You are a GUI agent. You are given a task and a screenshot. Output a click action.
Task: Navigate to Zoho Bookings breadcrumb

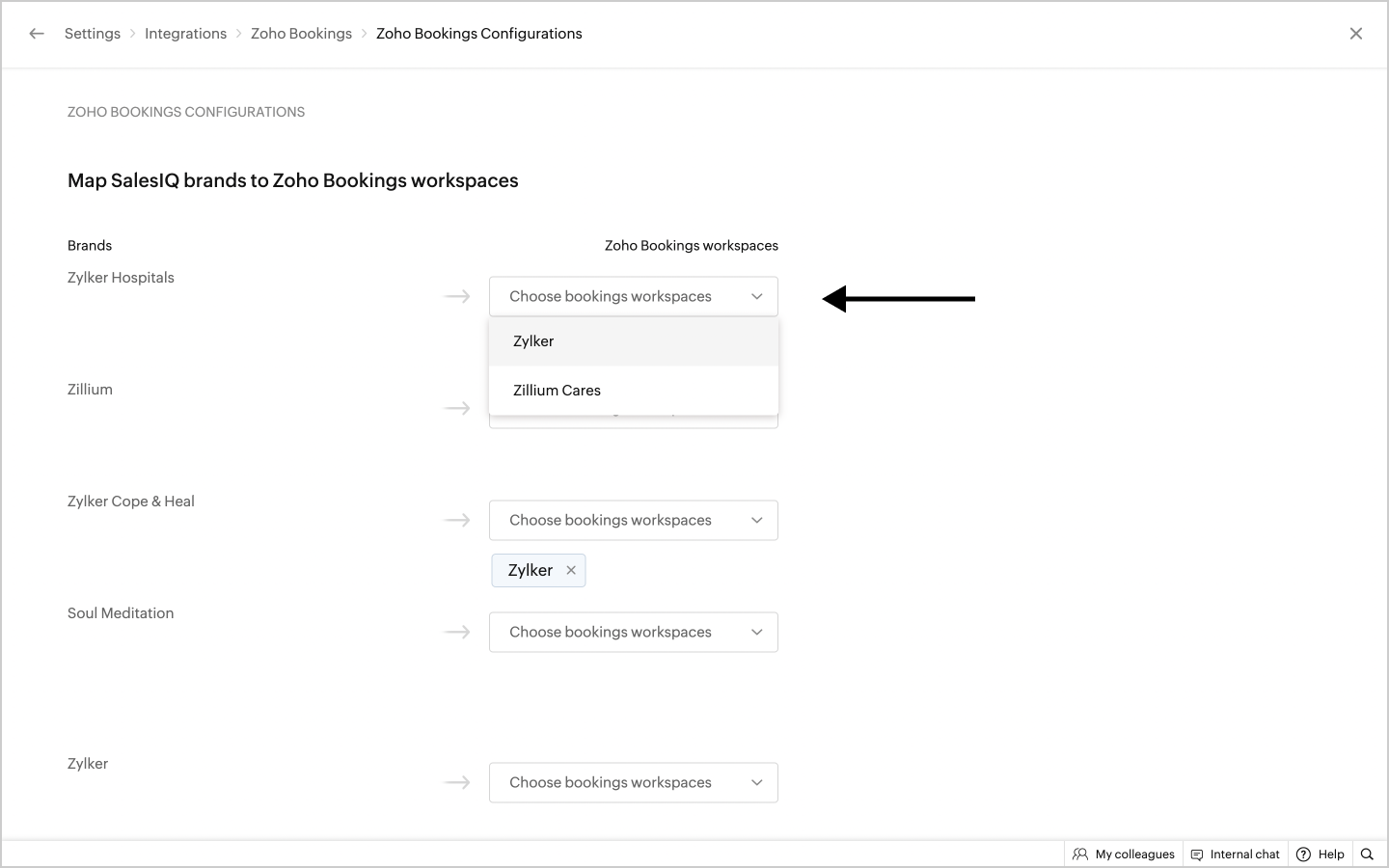(301, 34)
